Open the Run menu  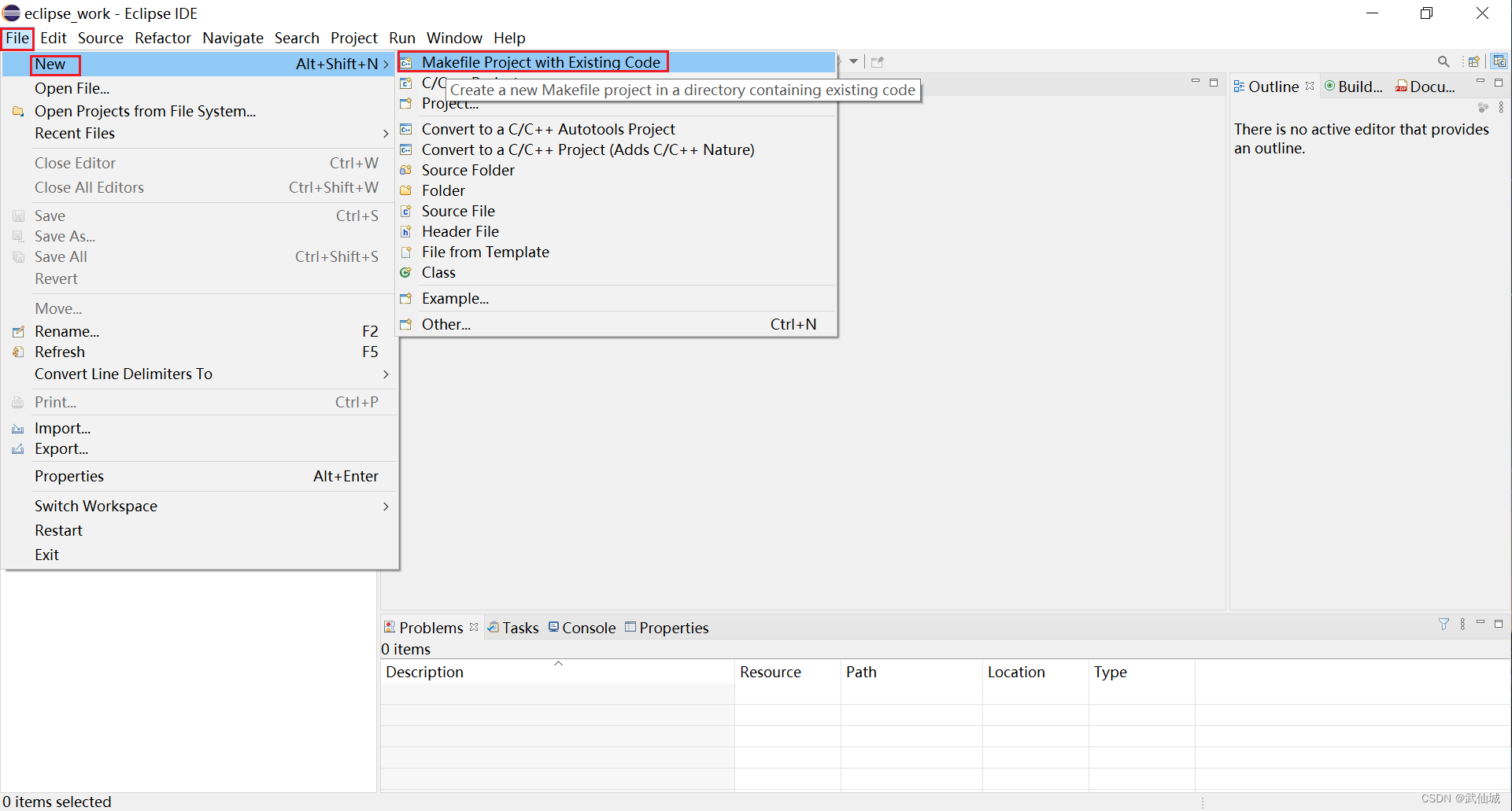click(x=402, y=38)
